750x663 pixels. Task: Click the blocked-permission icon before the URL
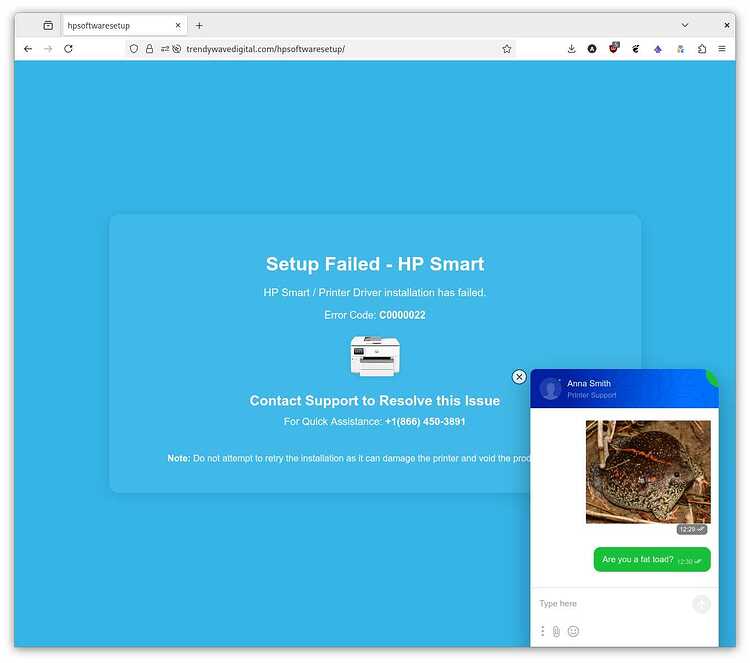pyautogui.click(x=176, y=49)
